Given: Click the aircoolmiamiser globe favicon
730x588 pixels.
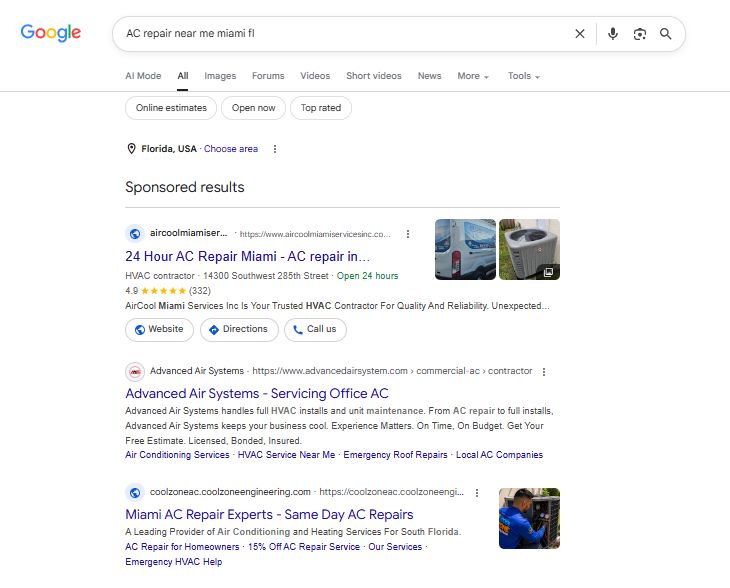Looking at the screenshot, I should coord(135,234).
